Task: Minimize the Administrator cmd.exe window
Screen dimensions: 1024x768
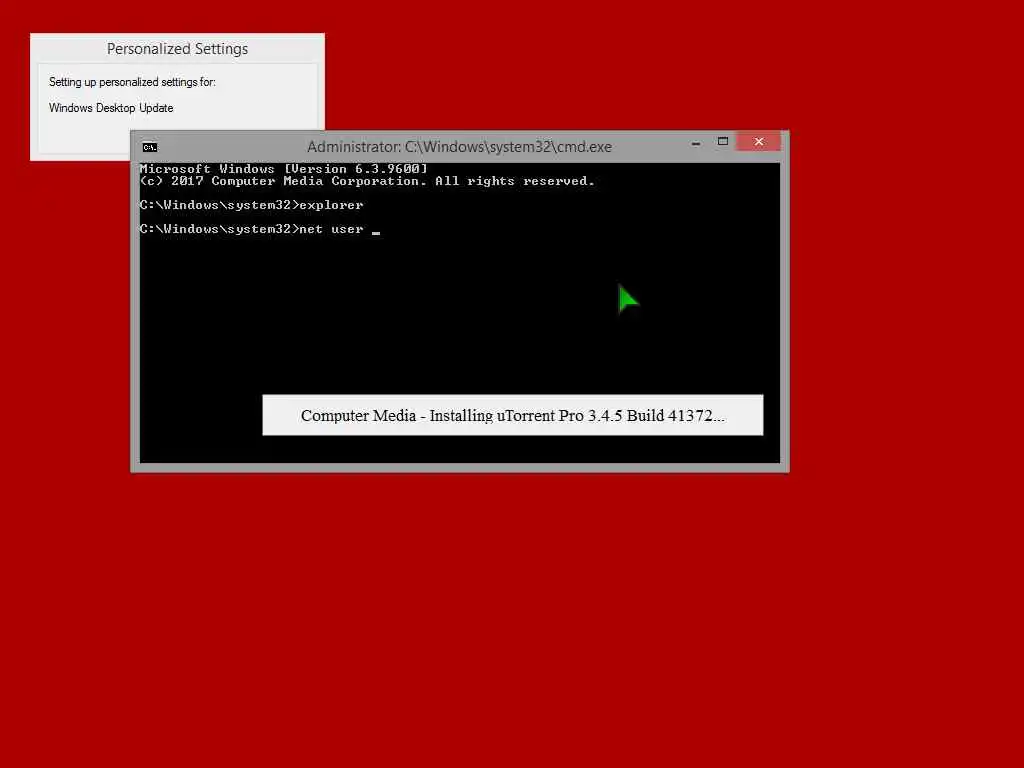Action: click(x=696, y=142)
